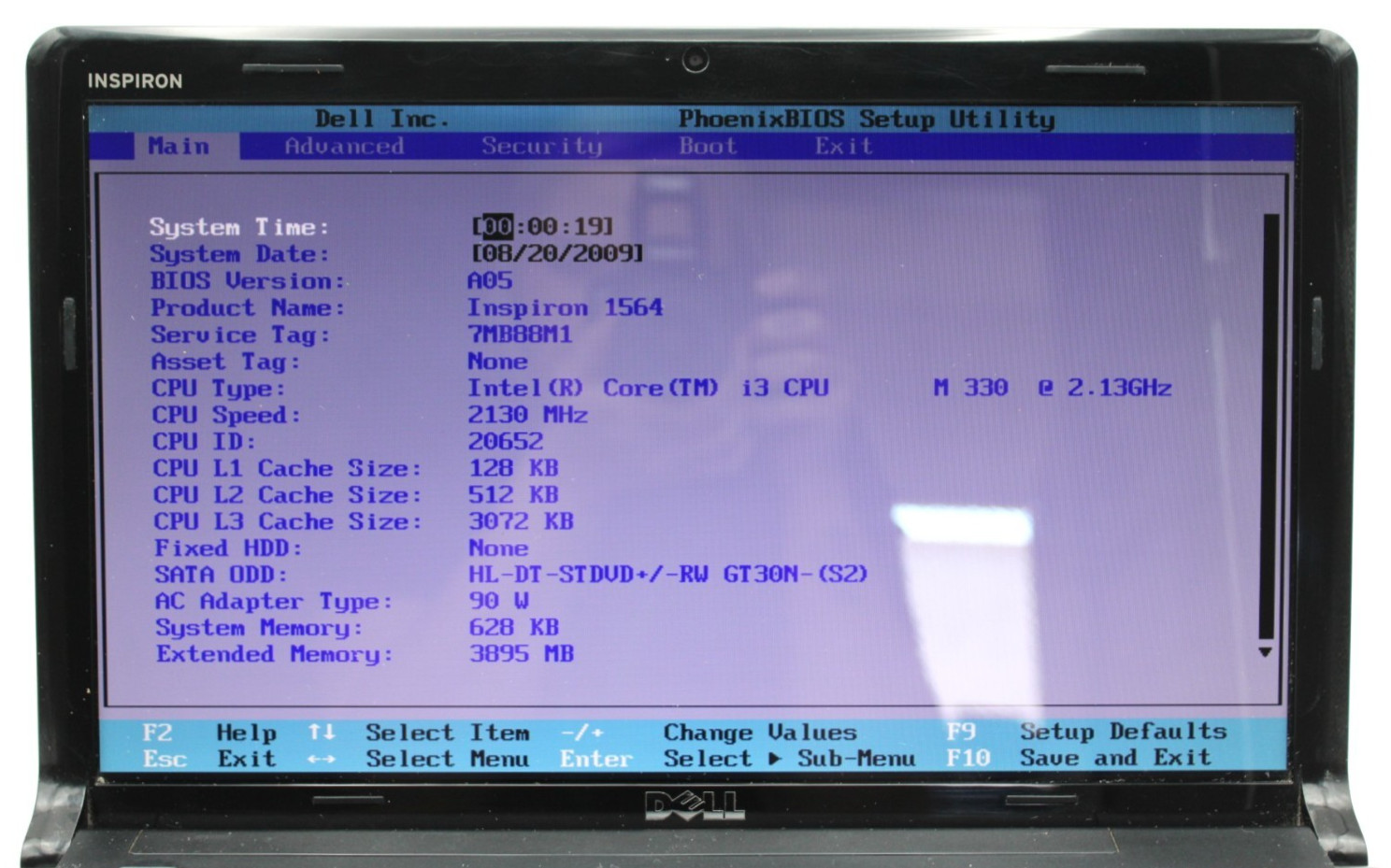Click the vertical scrollbar track
The image size is (1391, 868).
[x=1269, y=425]
